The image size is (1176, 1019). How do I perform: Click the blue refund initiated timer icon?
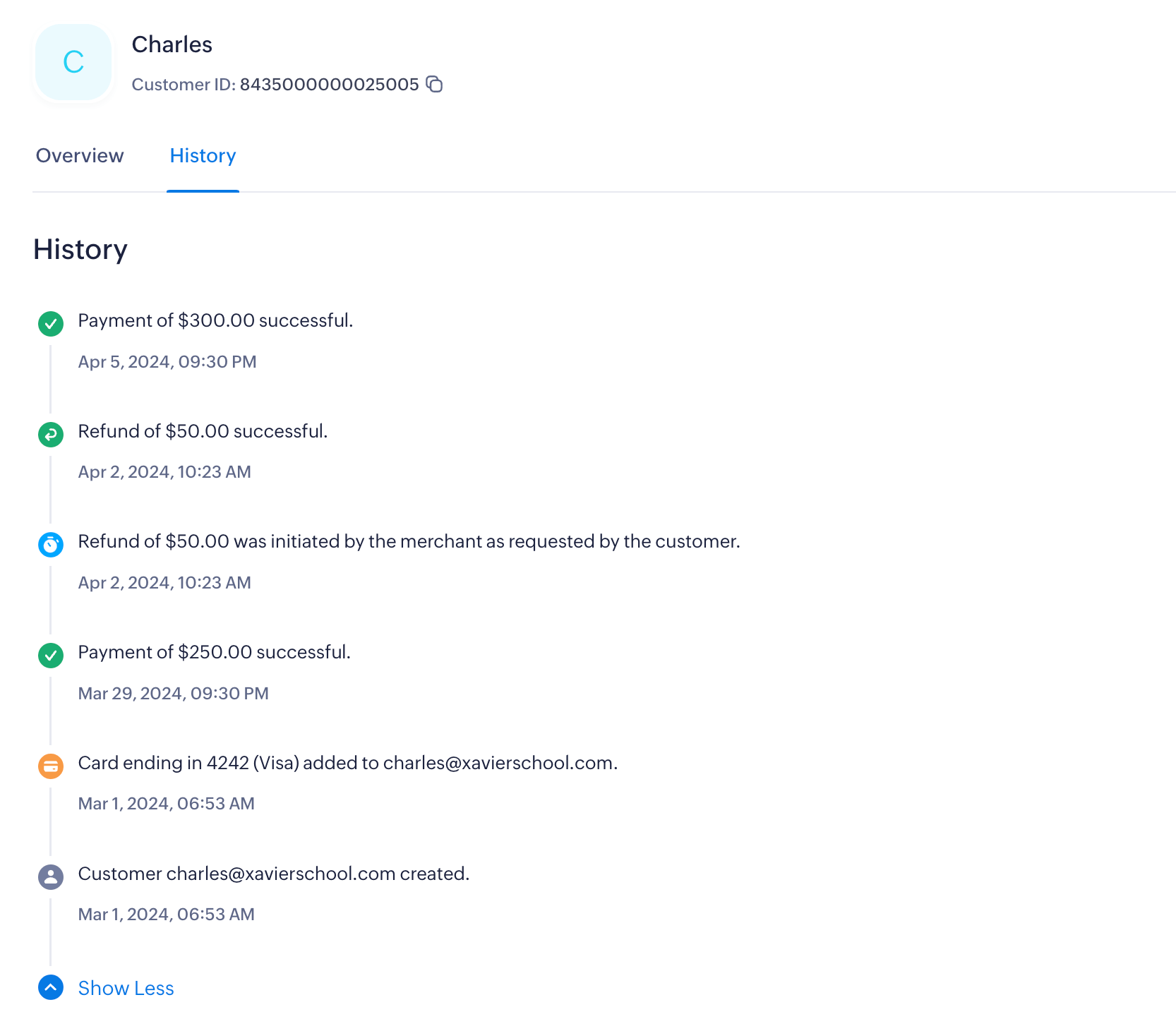51,545
